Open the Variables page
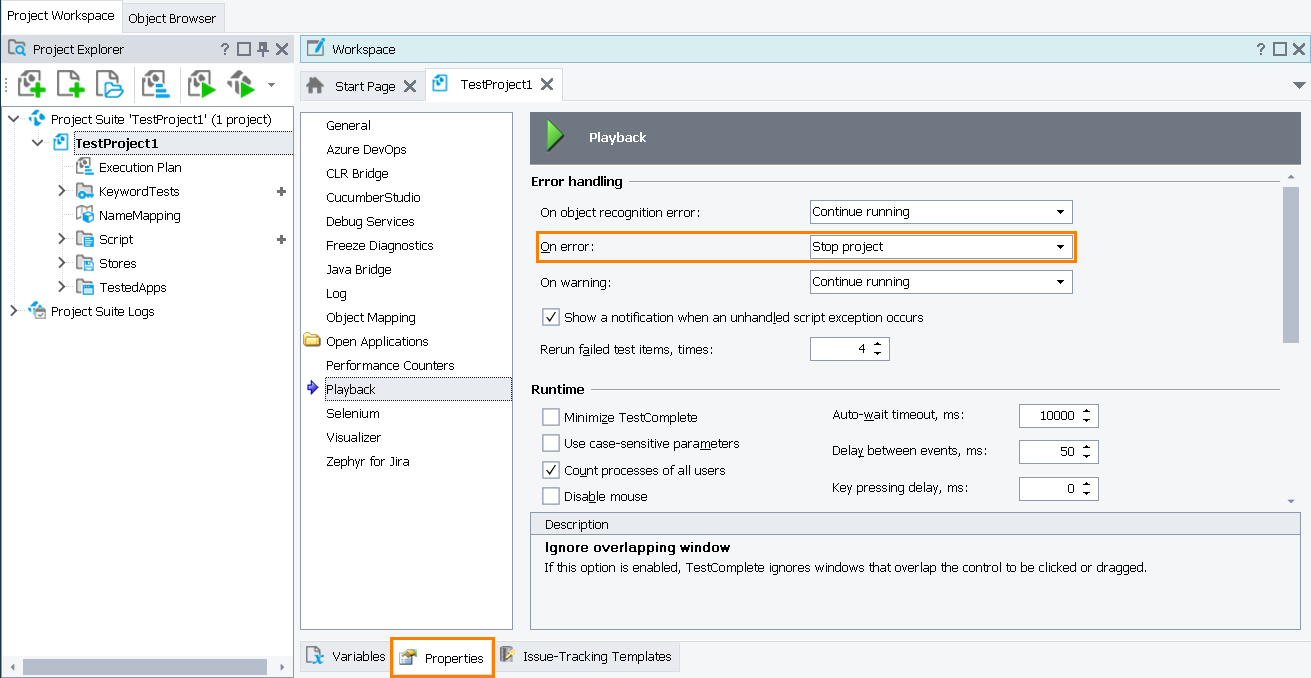 pos(347,657)
